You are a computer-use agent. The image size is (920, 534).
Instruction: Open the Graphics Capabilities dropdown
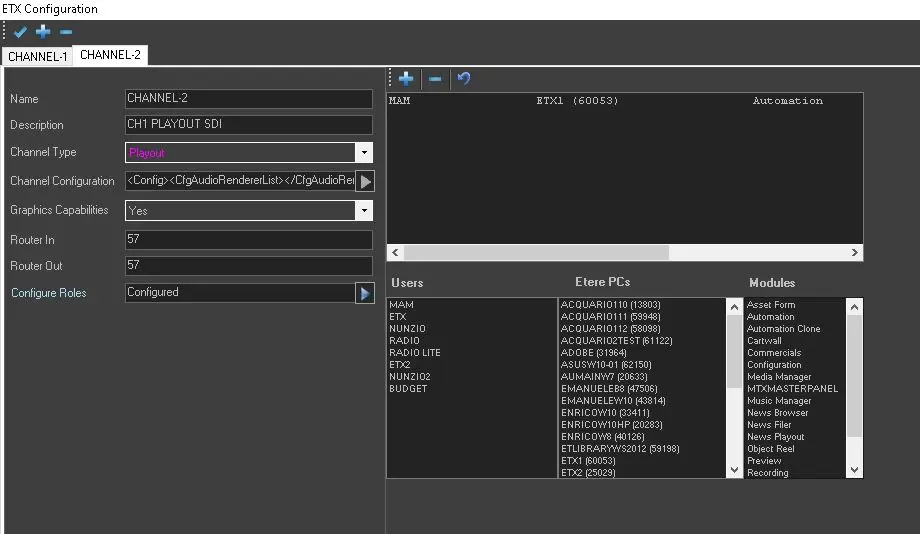pyautogui.click(x=364, y=211)
